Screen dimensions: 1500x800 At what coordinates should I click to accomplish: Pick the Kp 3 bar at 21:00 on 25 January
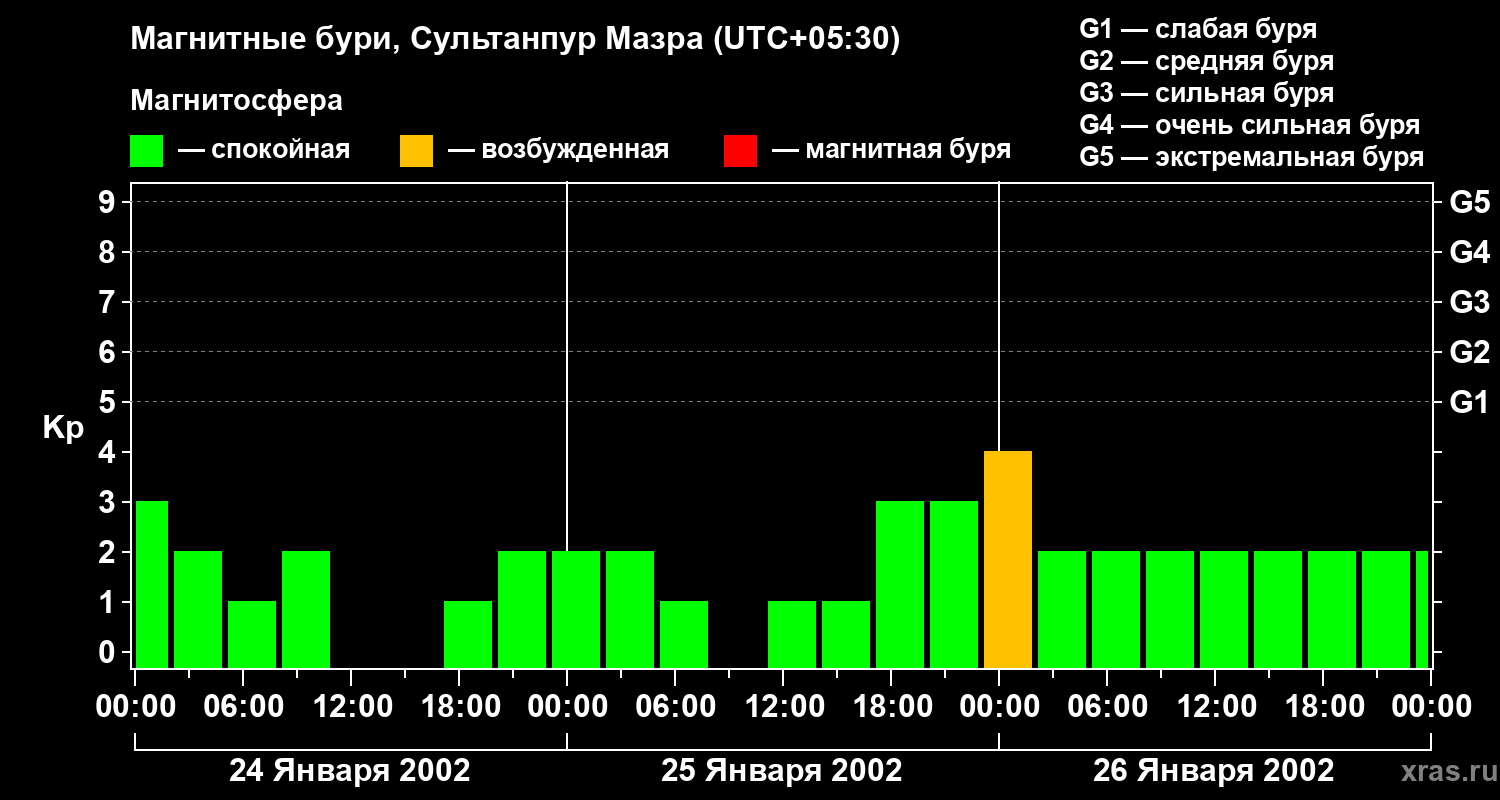tap(954, 584)
